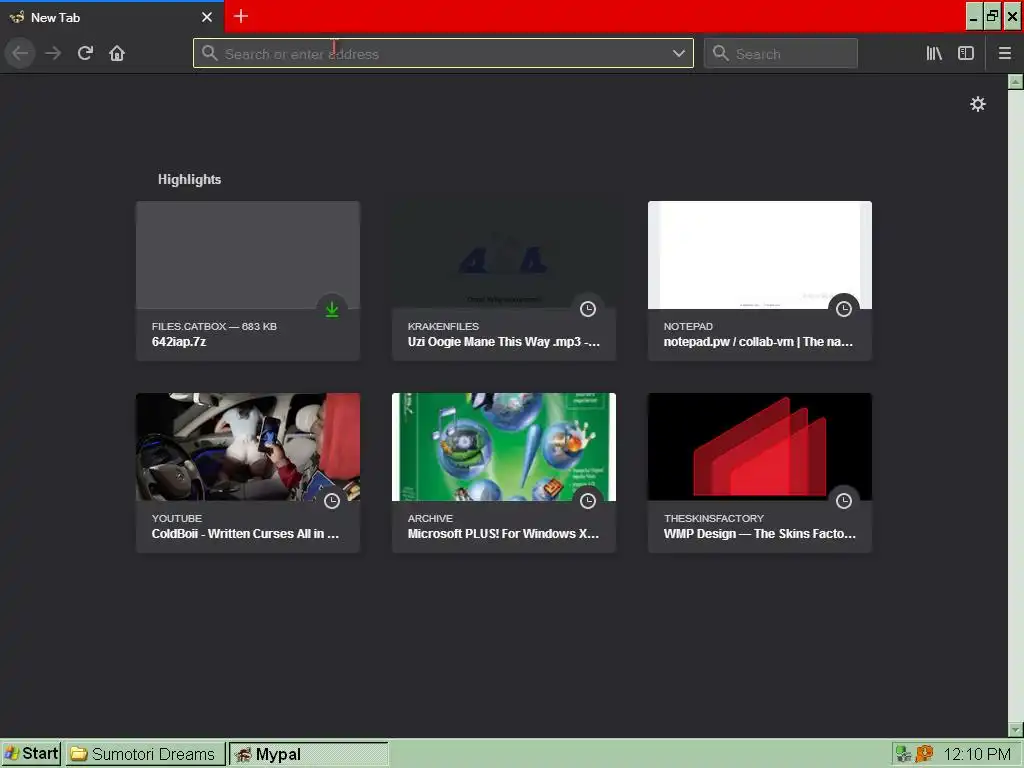This screenshot has height=768, width=1024.
Task: Switch to Sumotori Dreams taskbar window
Action: 145,754
